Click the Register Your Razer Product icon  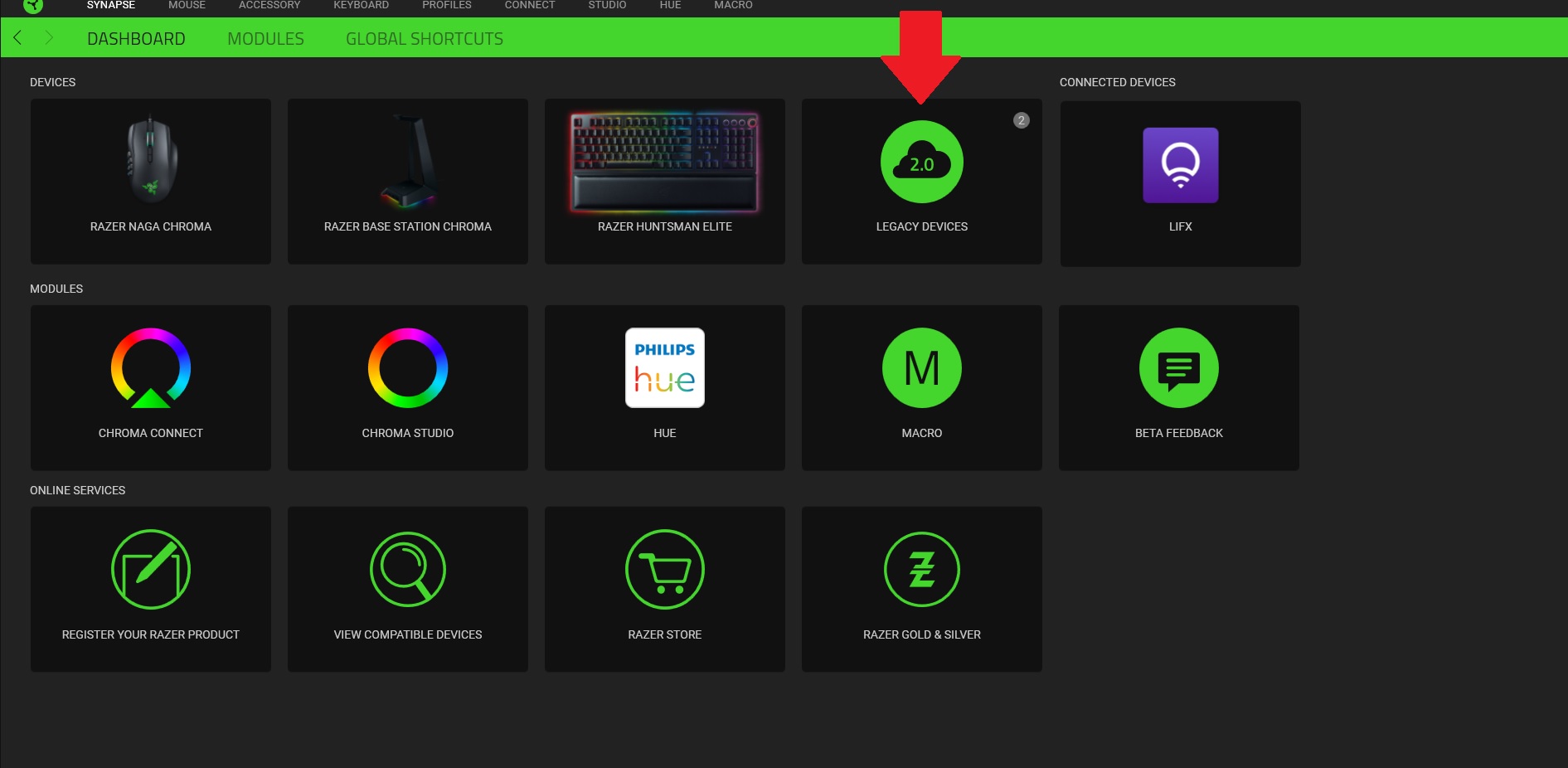tap(151, 569)
